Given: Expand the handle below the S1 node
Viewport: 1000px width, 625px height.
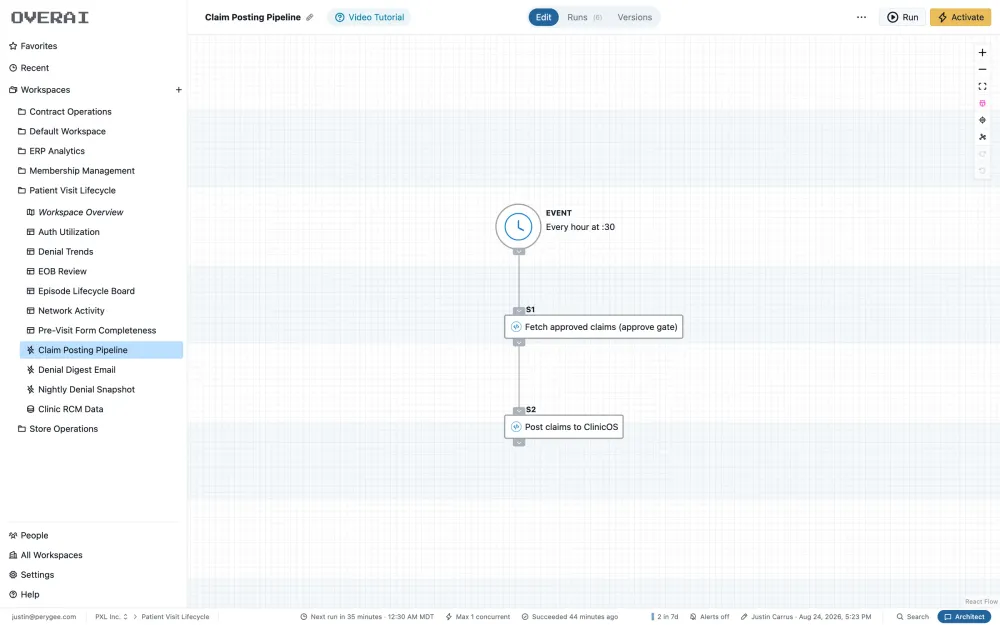Looking at the screenshot, I should point(519,343).
